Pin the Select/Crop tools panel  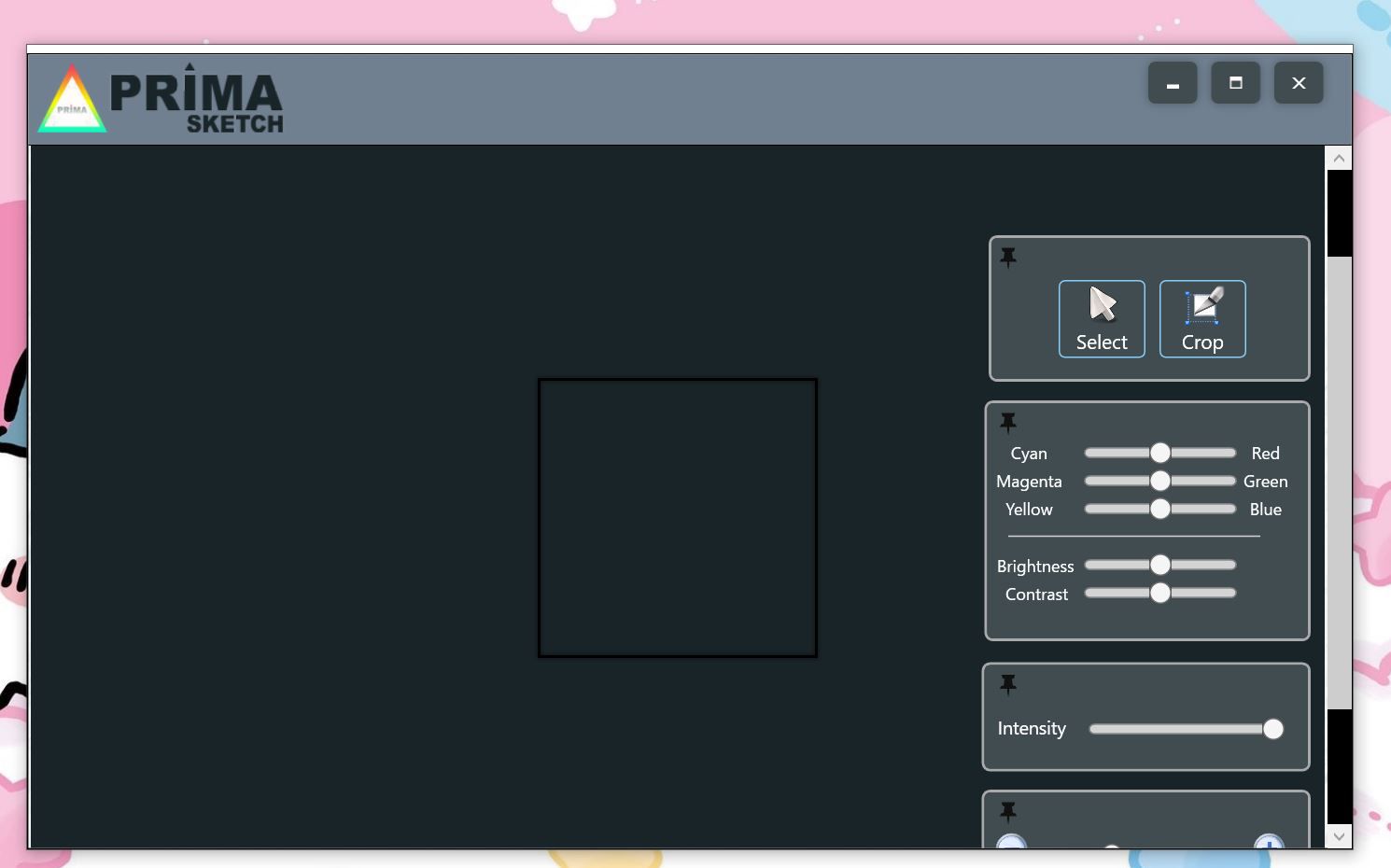point(1008,257)
